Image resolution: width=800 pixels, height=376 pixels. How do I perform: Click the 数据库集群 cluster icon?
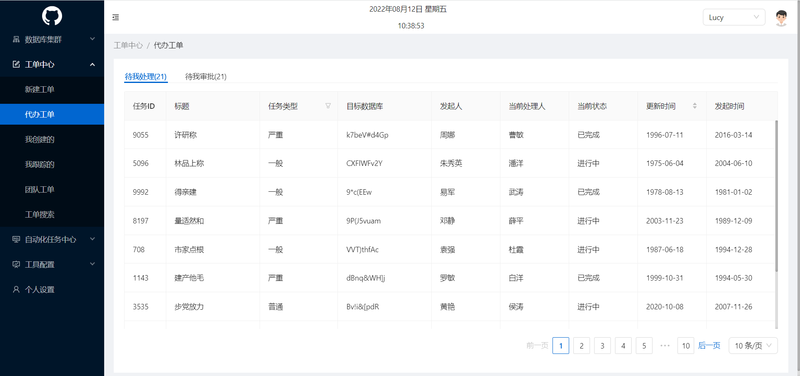tap(16, 39)
